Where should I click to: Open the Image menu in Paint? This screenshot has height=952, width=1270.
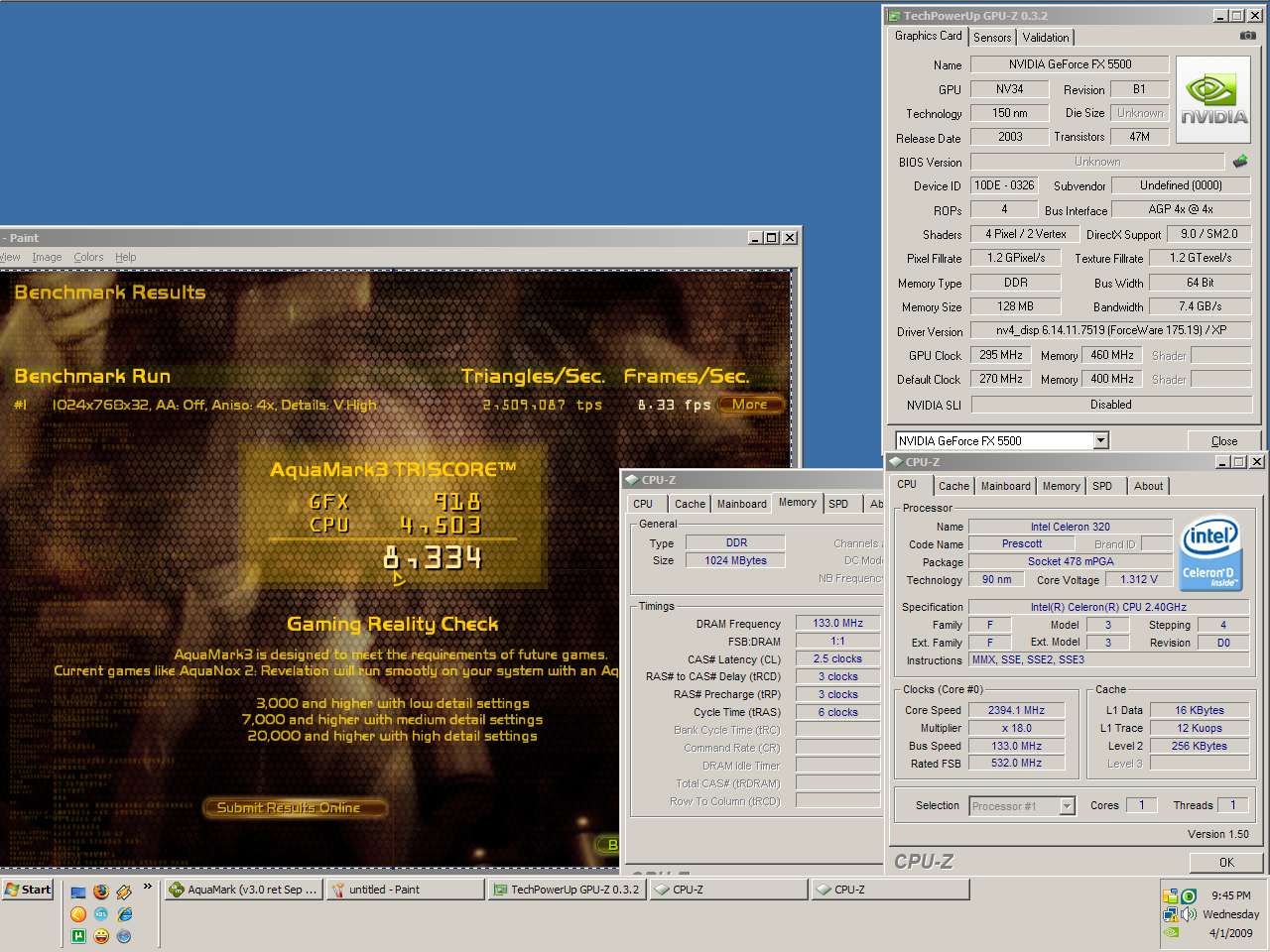(x=47, y=257)
